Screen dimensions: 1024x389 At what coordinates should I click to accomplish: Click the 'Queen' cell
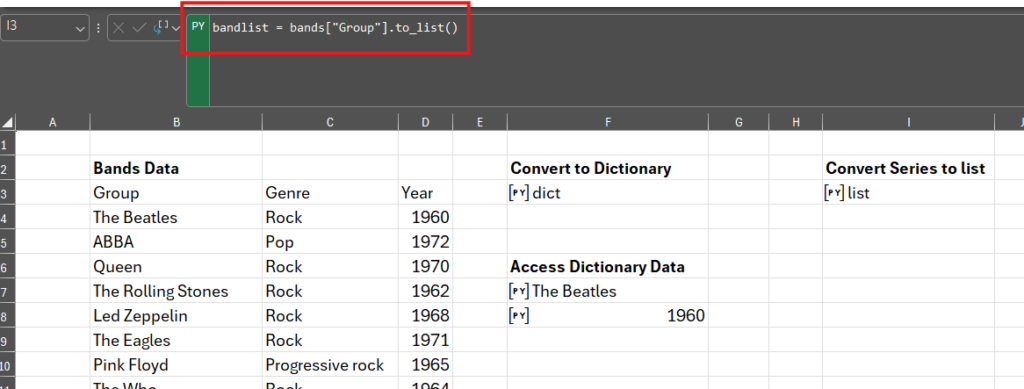click(x=176, y=266)
